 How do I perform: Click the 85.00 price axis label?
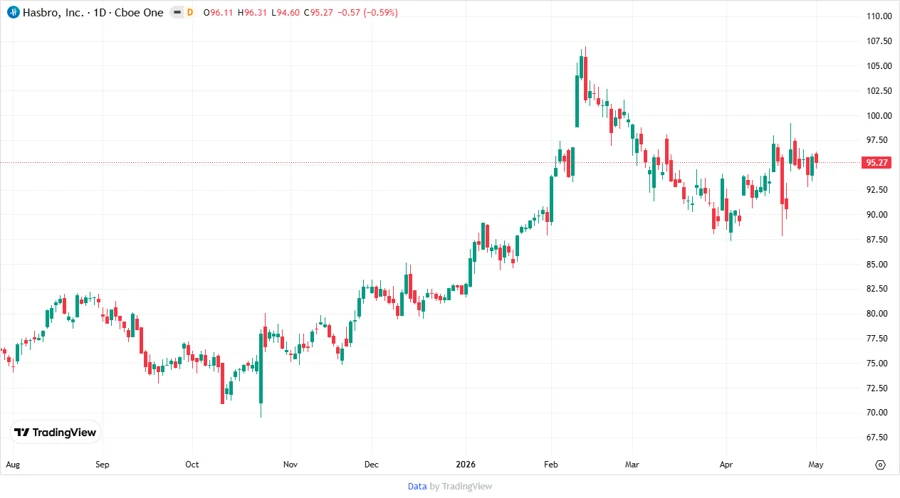pos(879,264)
